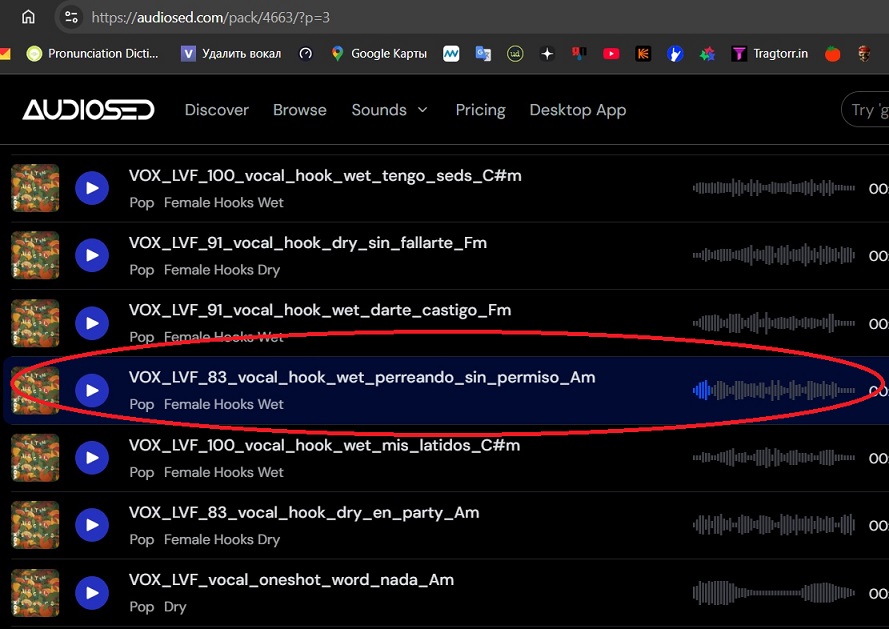Image resolution: width=889 pixels, height=629 pixels.
Task: Play VOX_LVF_100 tengo_seds C#m sample
Action: pos(92,188)
